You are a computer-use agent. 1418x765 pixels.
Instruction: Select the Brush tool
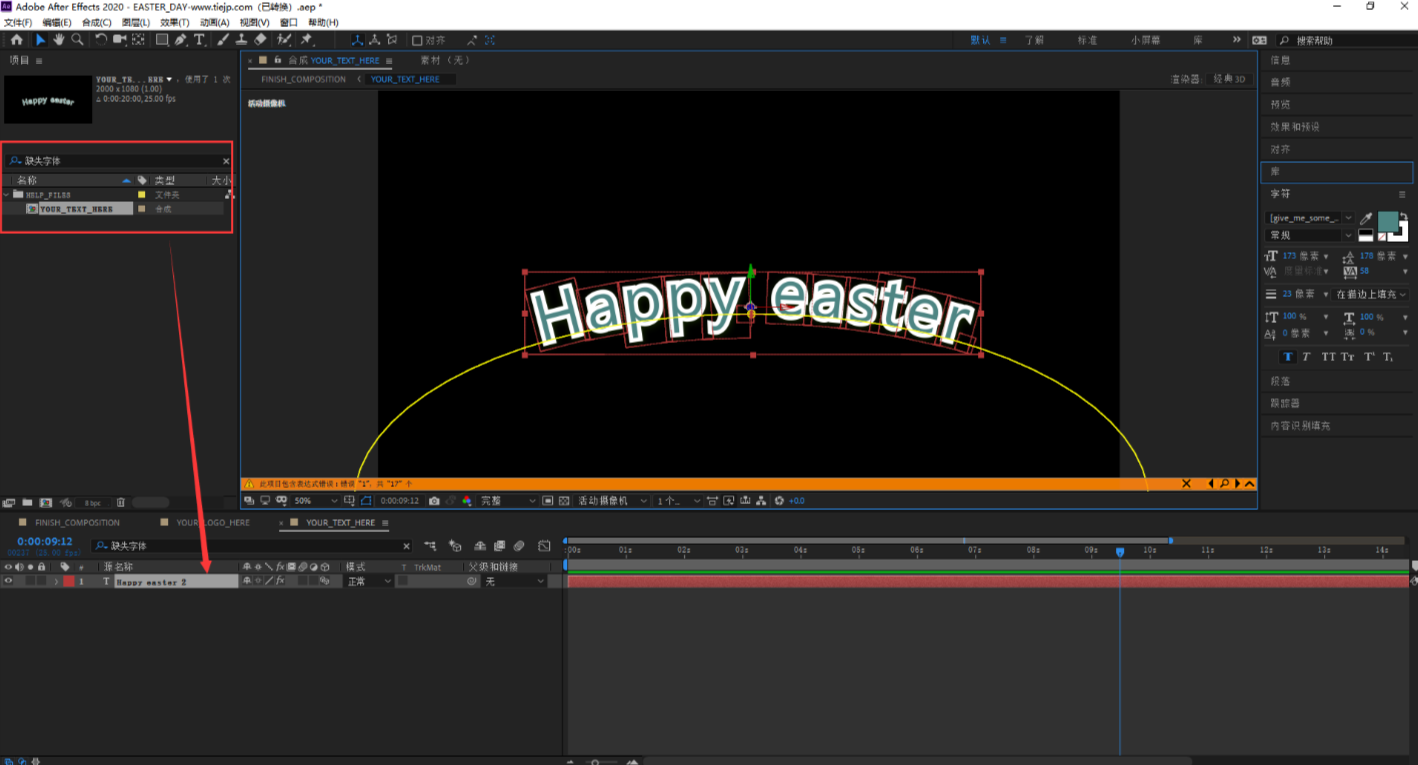point(223,40)
